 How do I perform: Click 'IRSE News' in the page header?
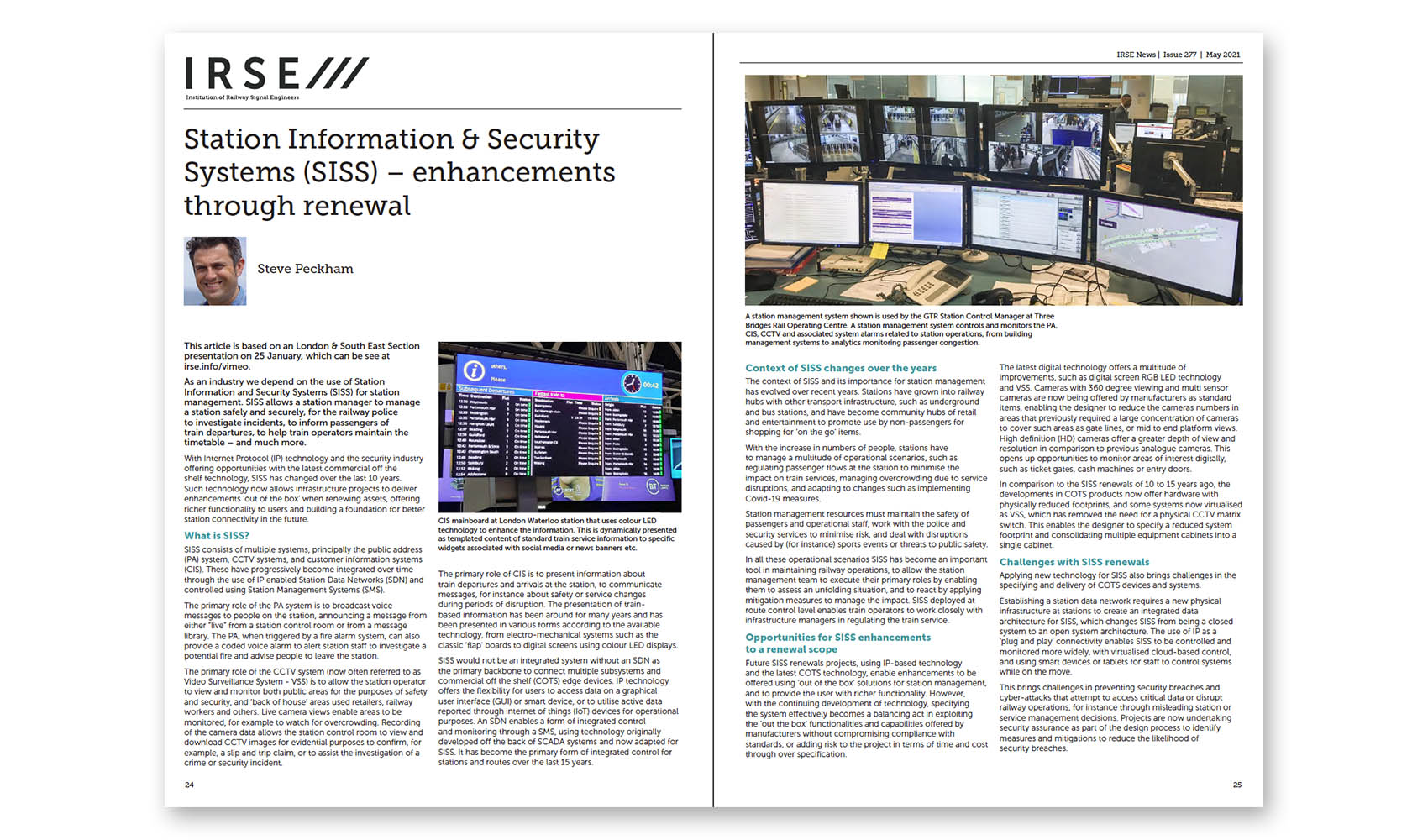[1136, 55]
